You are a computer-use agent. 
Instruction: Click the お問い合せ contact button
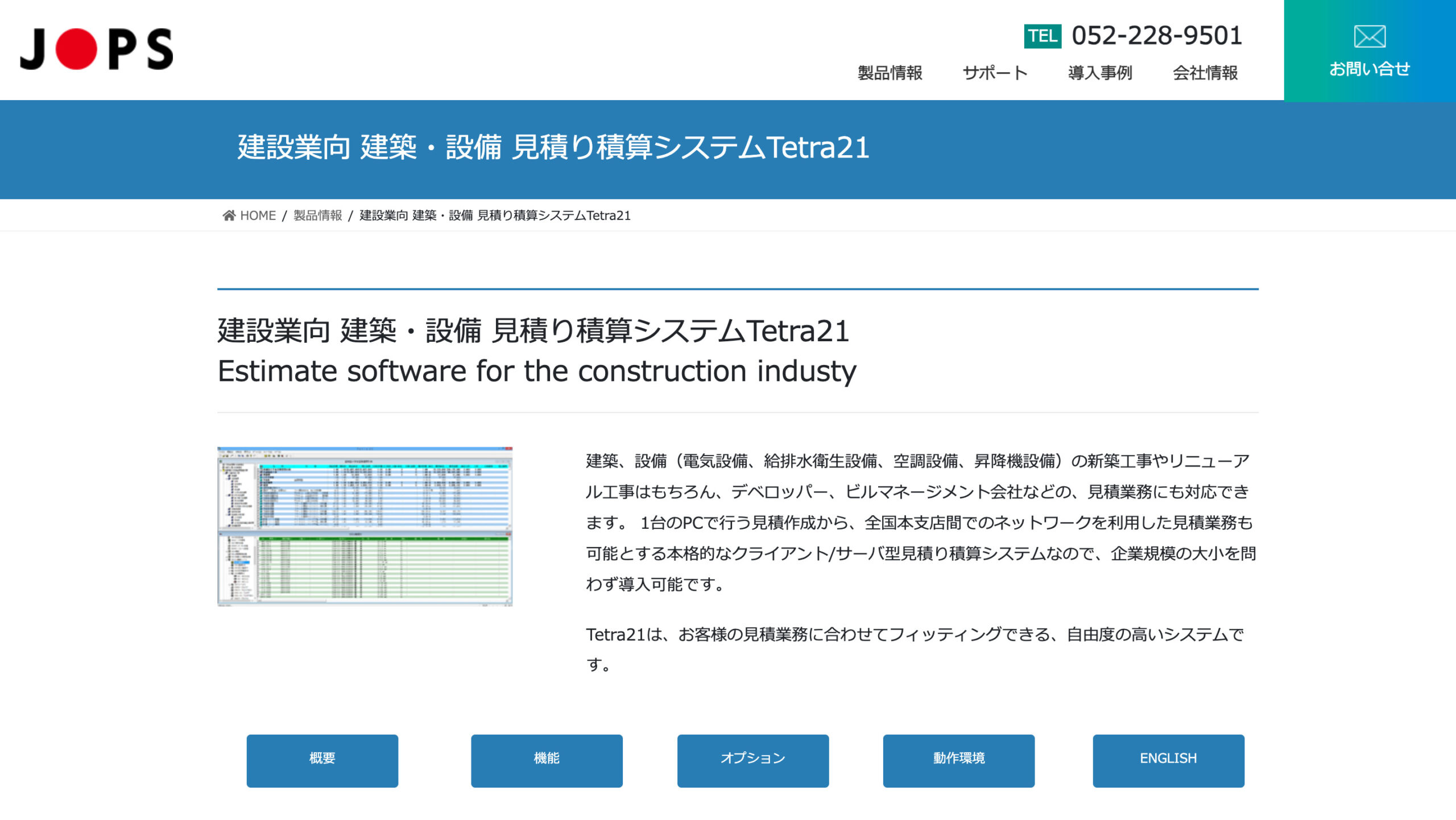(1370, 50)
